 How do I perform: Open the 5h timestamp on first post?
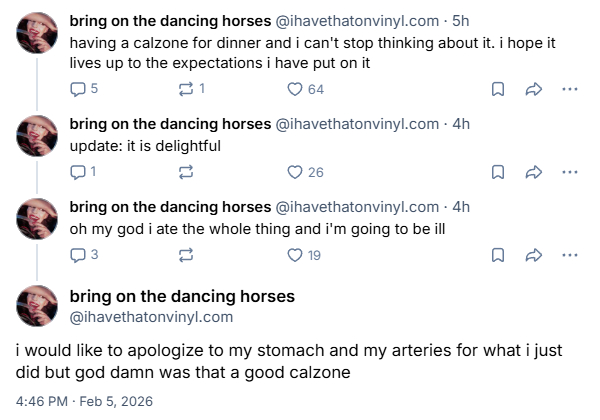[461, 19]
